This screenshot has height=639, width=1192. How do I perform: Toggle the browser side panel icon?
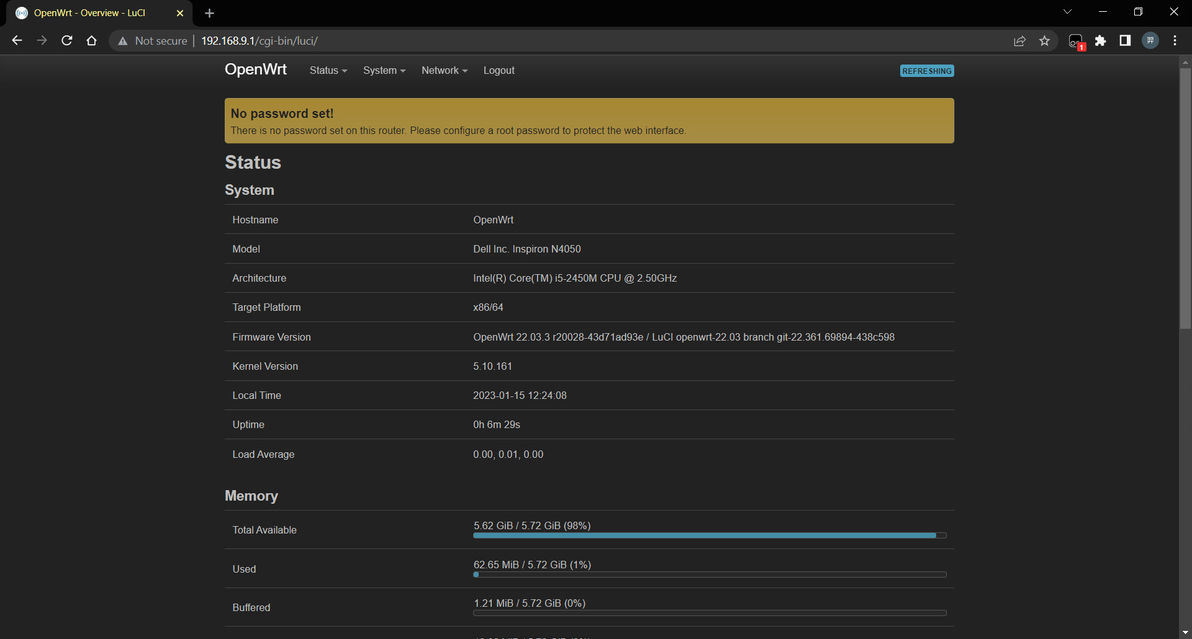point(1125,41)
